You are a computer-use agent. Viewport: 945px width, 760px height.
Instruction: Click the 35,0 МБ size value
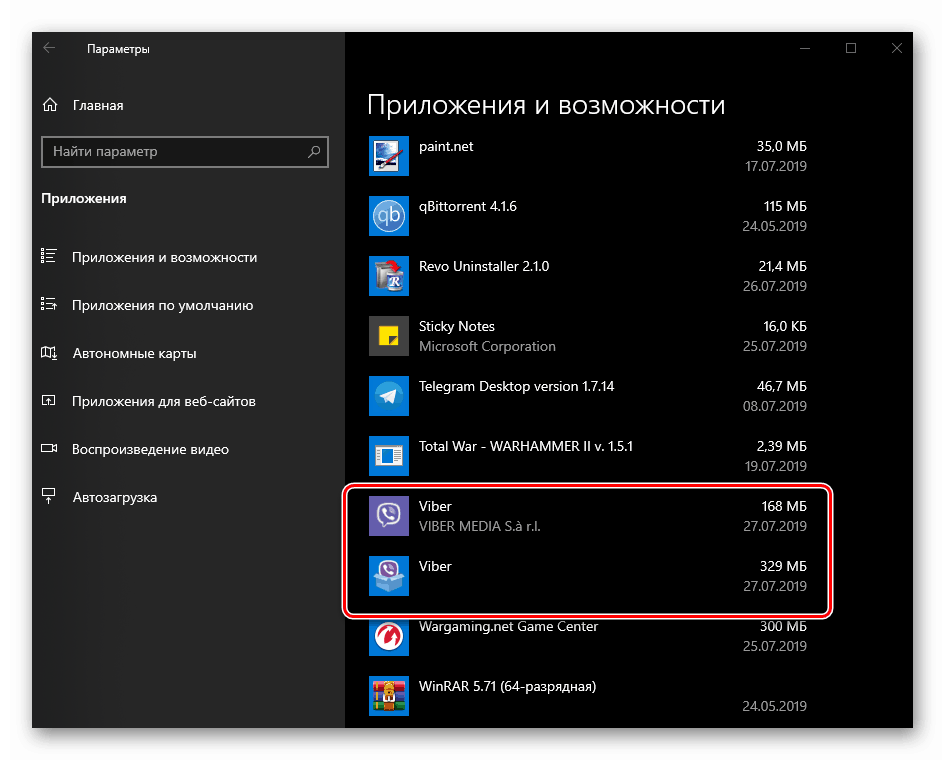pyautogui.click(x=782, y=146)
